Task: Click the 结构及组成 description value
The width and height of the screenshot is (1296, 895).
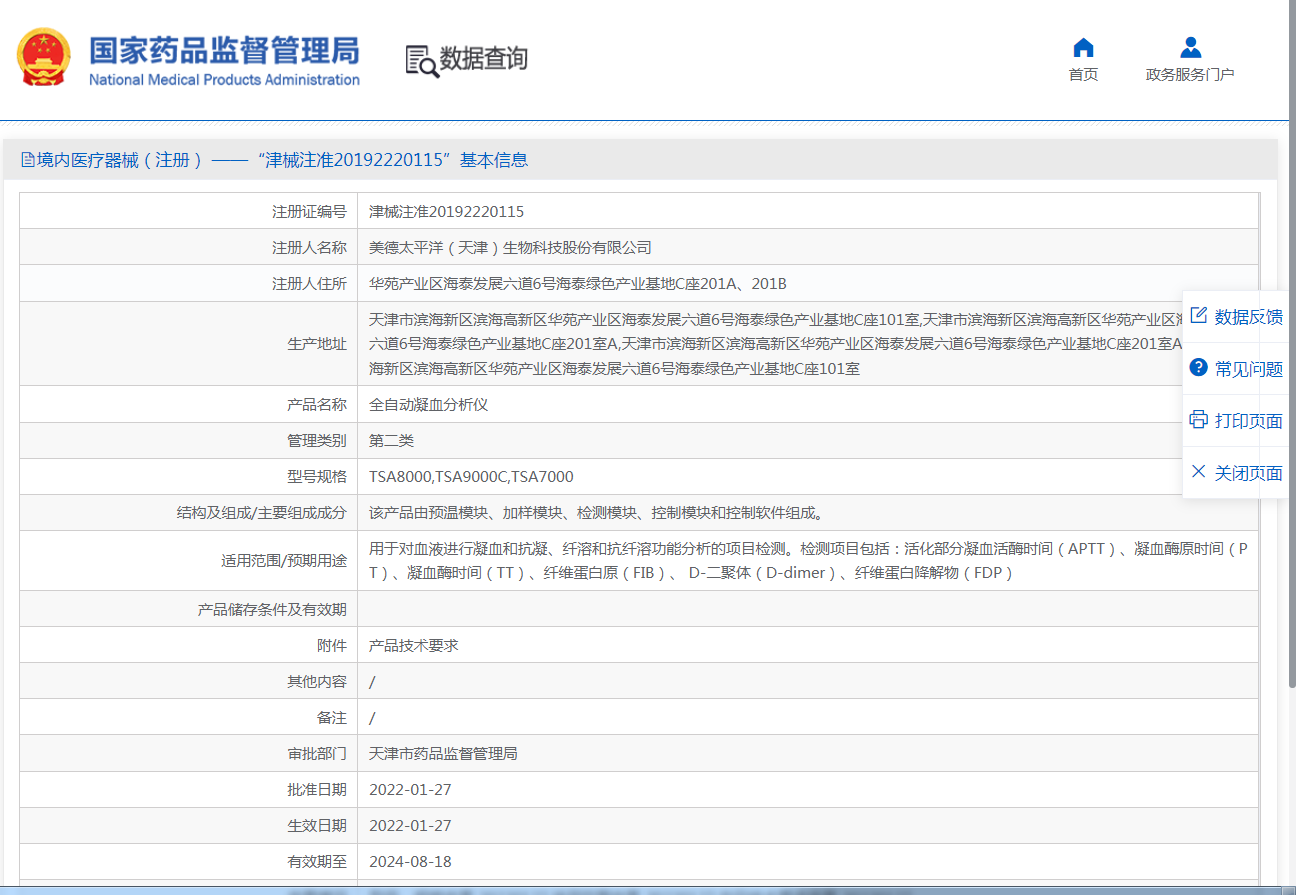Action: click(x=597, y=513)
